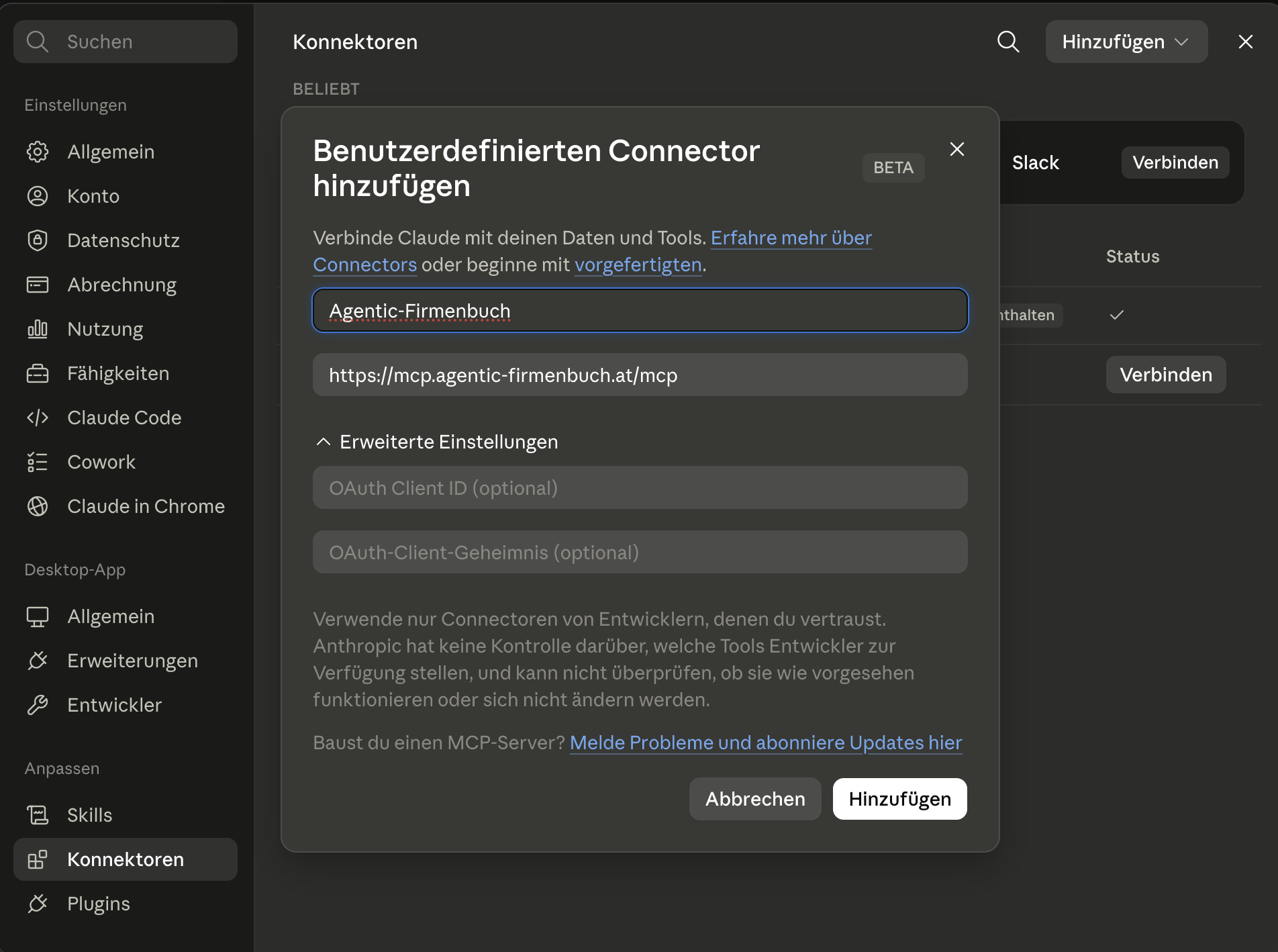This screenshot has width=1278, height=952.
Task: Open the Claude Code brackets icon
Action: [x=38, y=418]
